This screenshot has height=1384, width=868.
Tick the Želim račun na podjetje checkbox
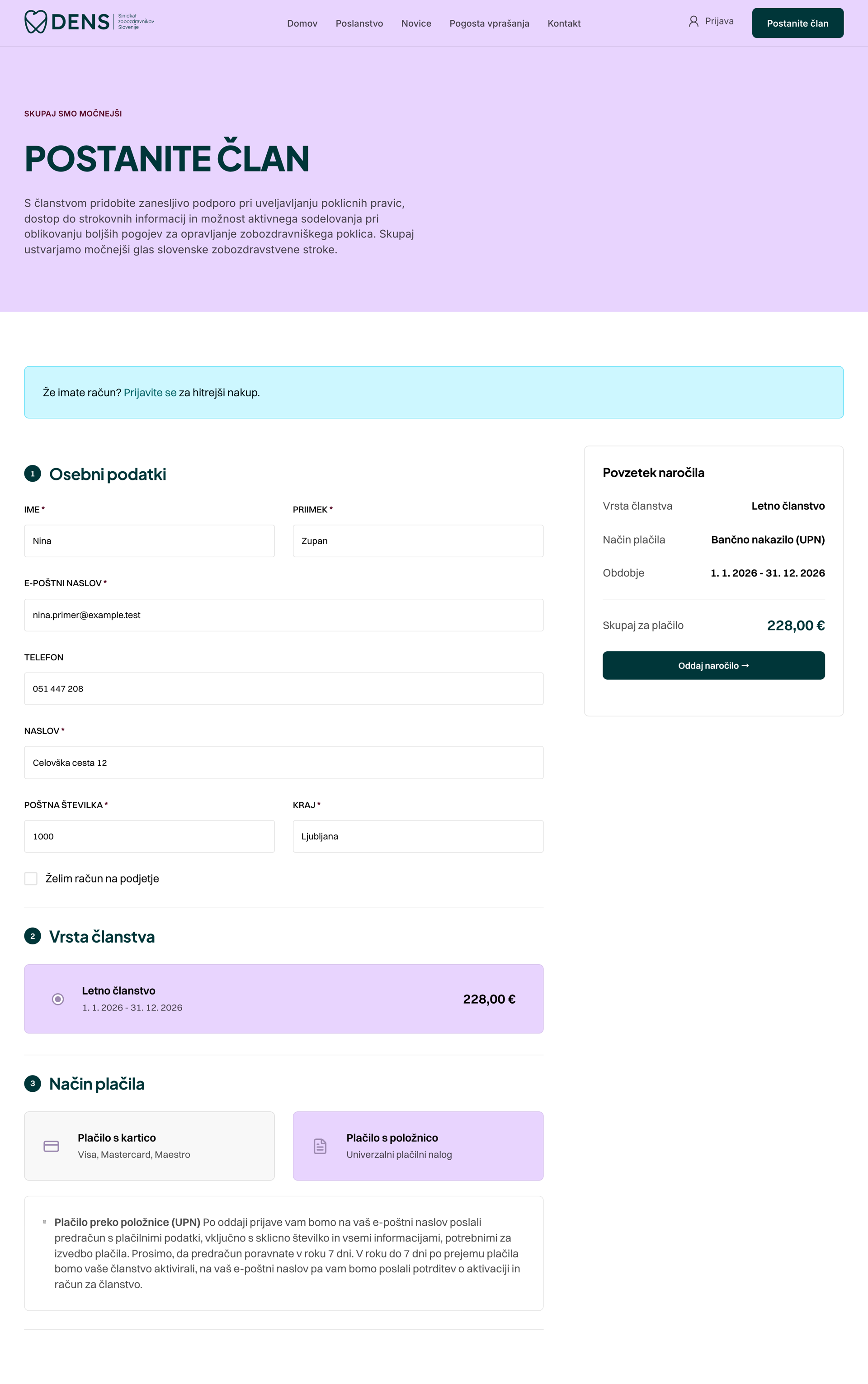pos(31,878)
